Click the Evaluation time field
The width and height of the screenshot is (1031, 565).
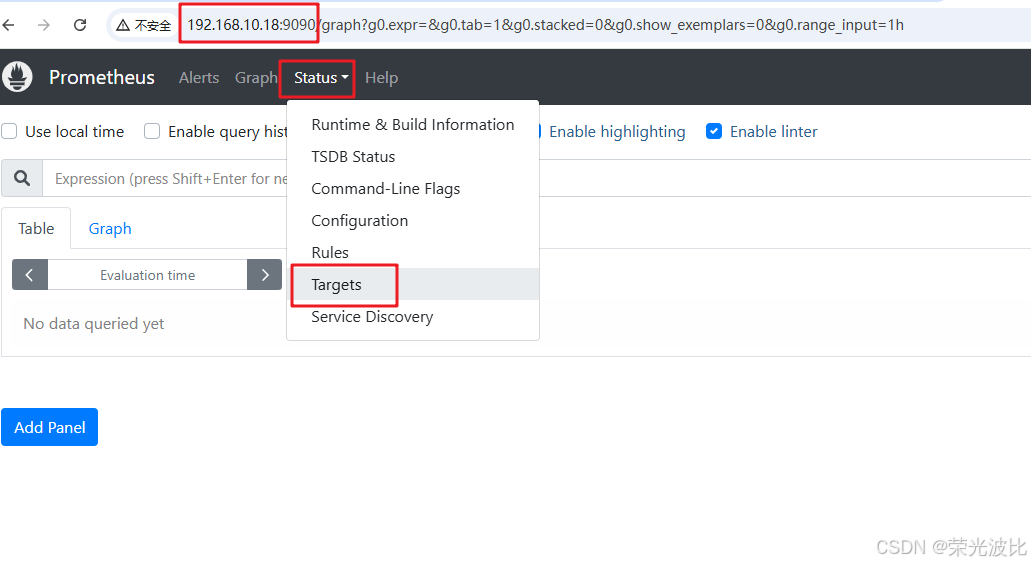pyautogui.click(x=147, y=275)
